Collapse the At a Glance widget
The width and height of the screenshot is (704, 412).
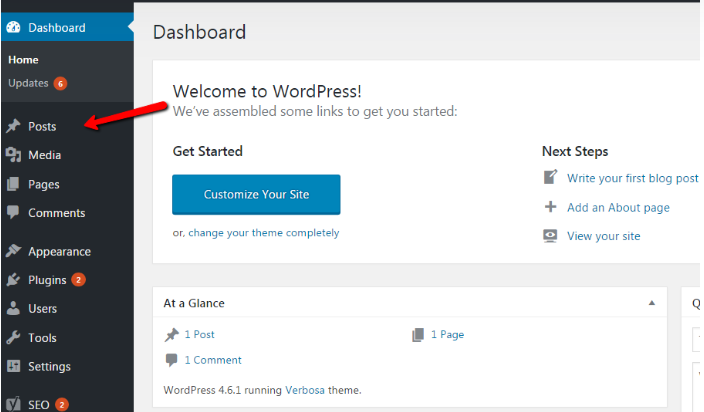652,303
